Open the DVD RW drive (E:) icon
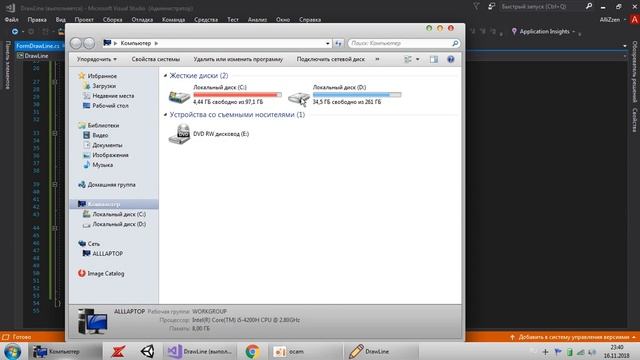640x360 pixels. coord(179,134)
